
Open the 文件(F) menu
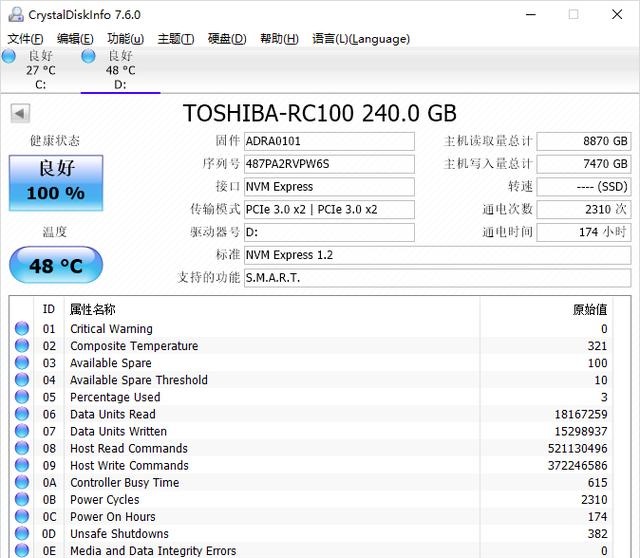(x=26, y=39)
